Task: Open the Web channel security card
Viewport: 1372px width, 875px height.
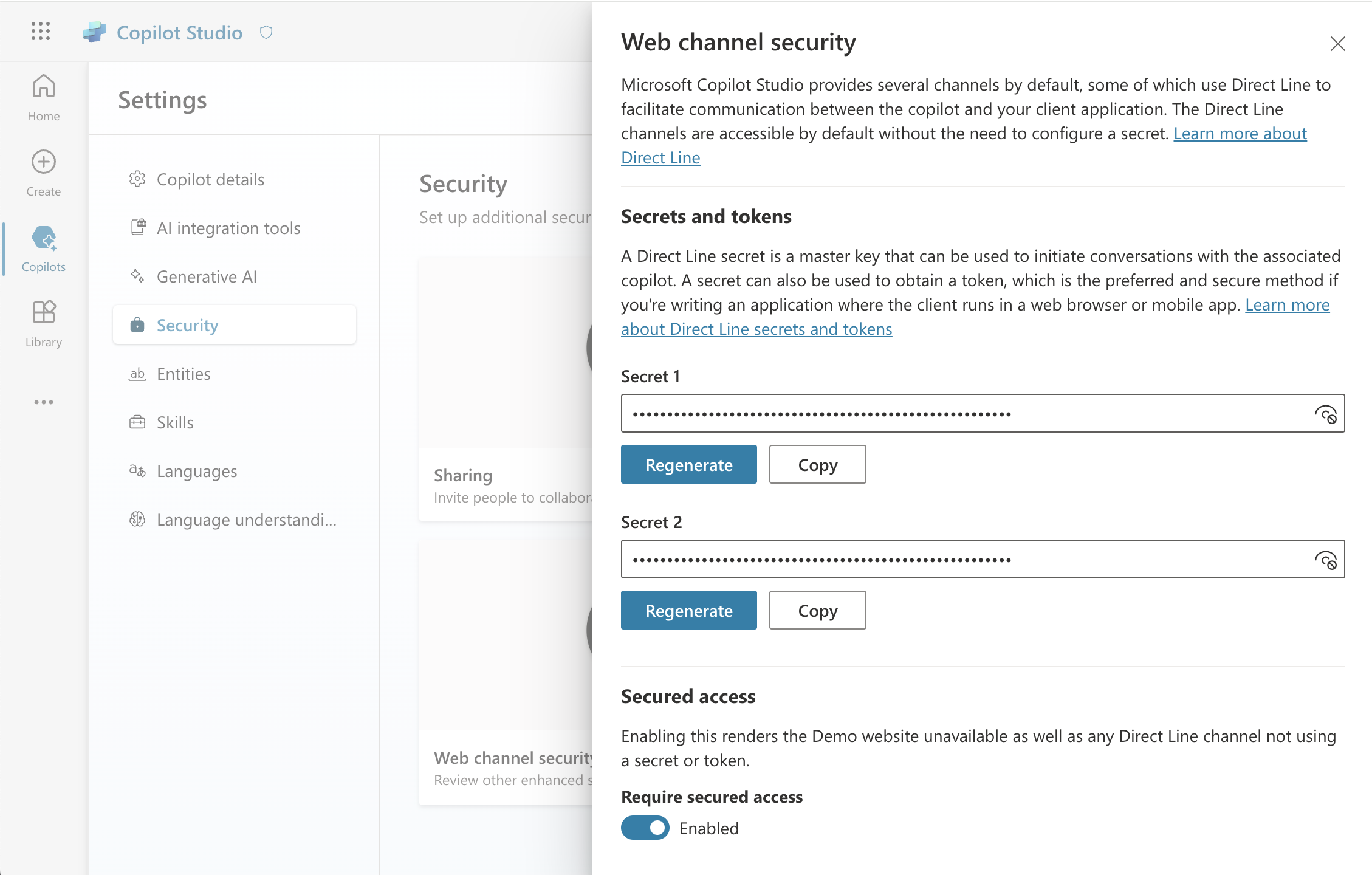Action: 506,673
